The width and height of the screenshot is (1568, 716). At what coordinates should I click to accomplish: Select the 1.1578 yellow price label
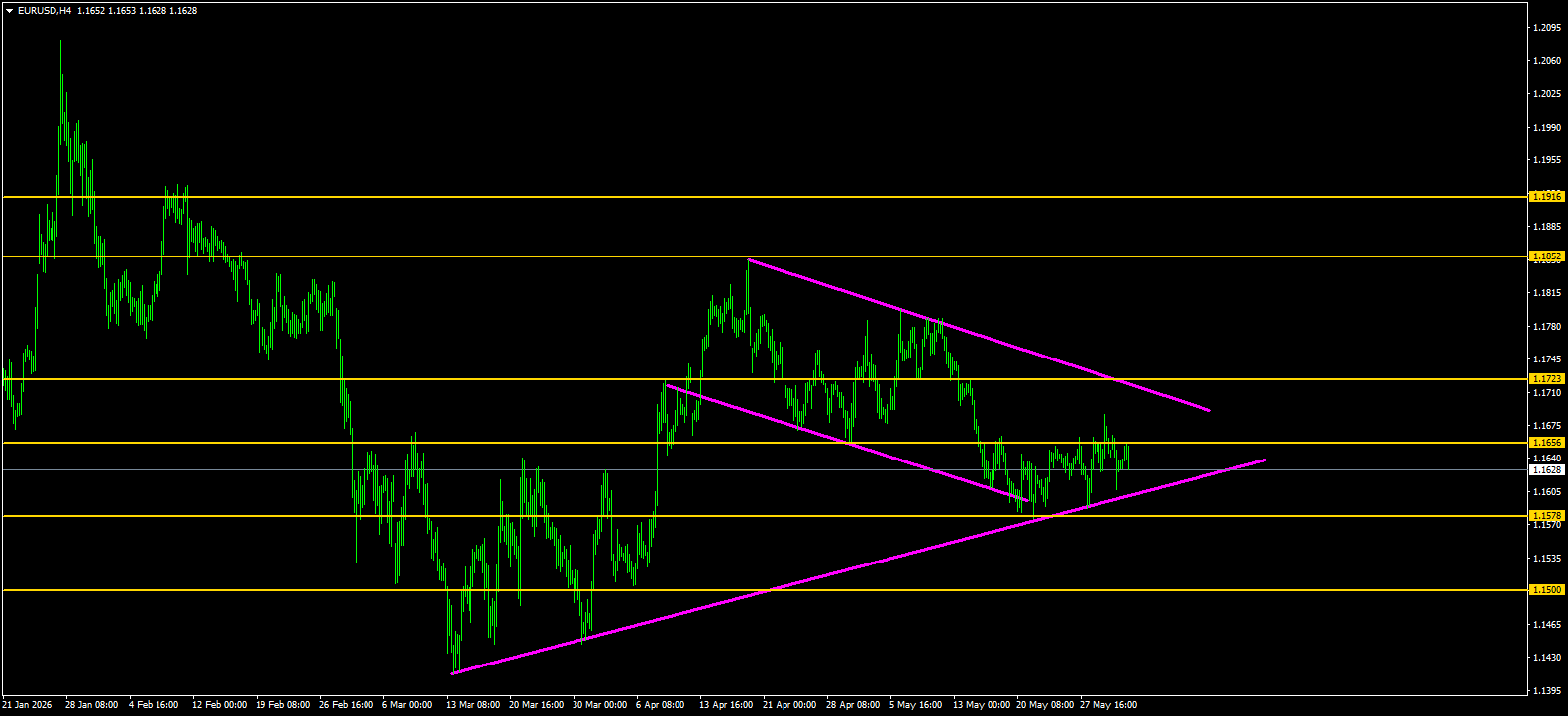tap(1547, 516)
